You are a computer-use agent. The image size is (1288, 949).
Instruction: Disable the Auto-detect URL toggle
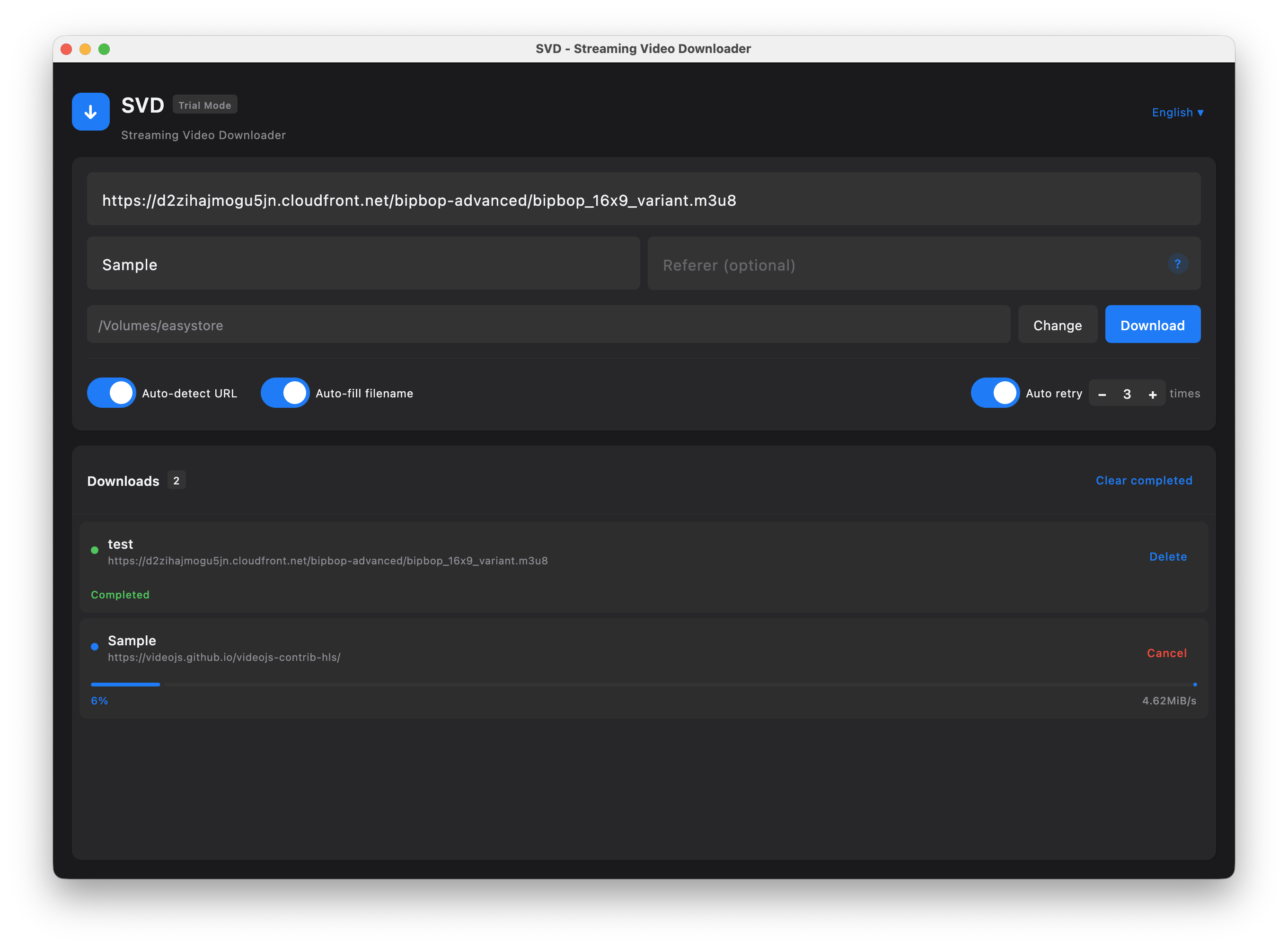click(x=111, y=392)
